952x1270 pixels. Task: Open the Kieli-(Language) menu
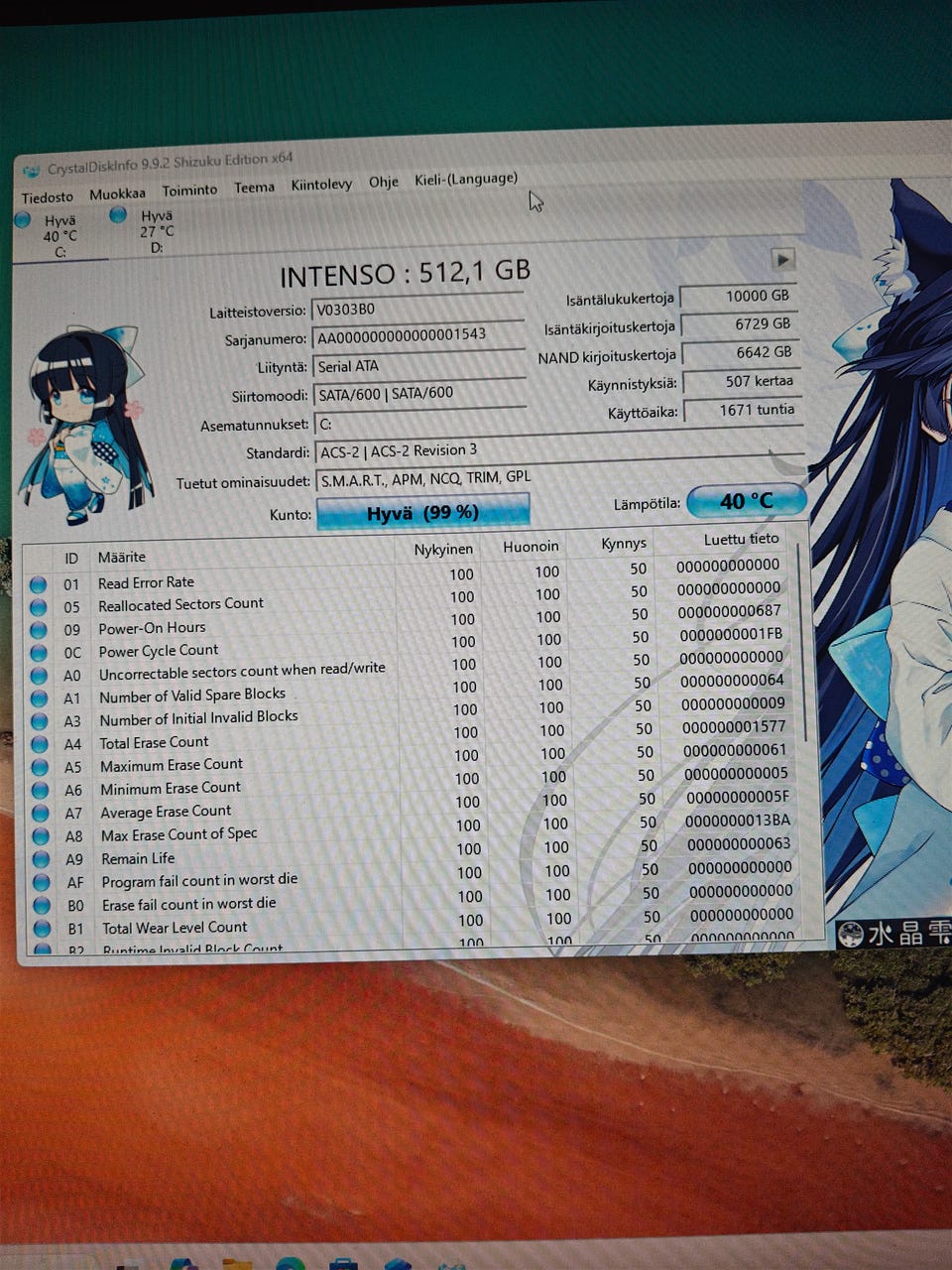pyautogui.click(x=466, y=179)
